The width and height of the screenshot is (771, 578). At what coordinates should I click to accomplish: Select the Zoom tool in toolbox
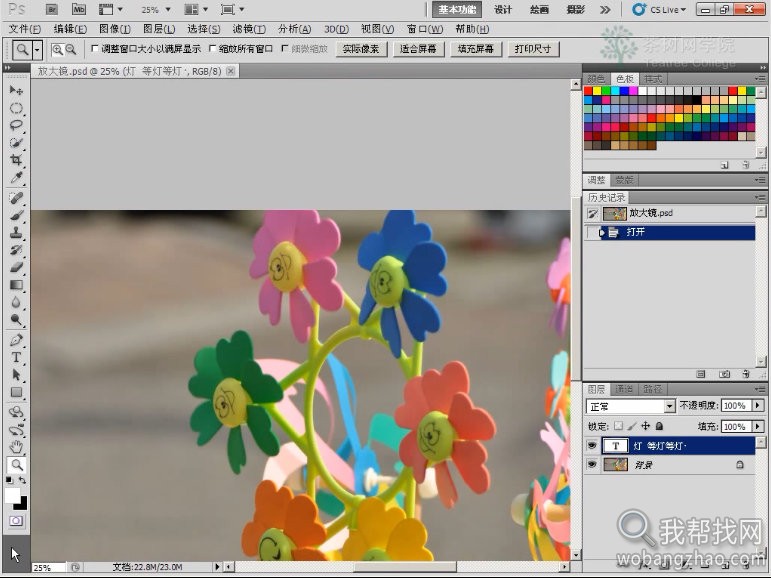(x=16, y=464)
